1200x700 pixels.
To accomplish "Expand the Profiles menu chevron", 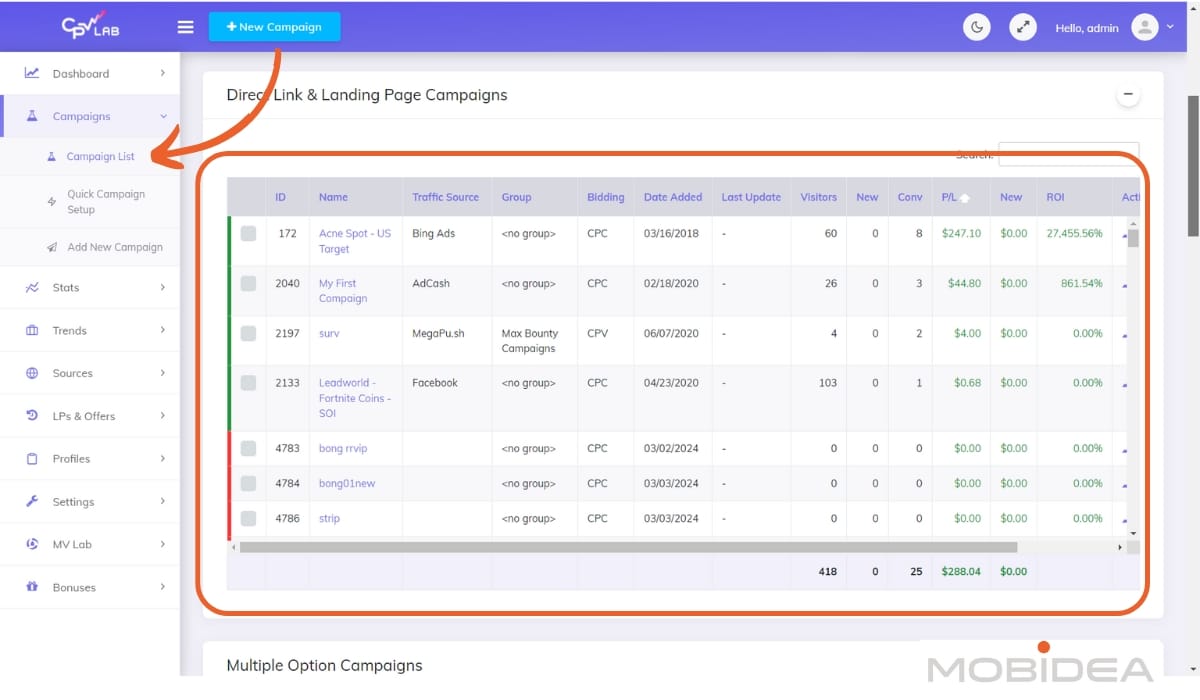I will pyautogui.click(x=162, y=459).
